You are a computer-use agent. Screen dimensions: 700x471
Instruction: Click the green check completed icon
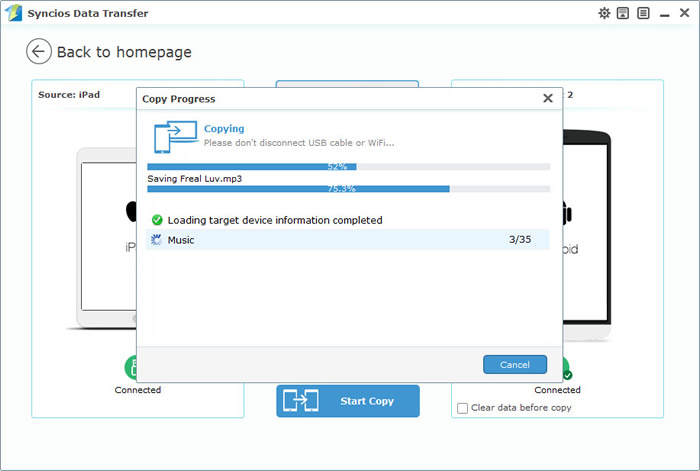pyautogui.click(x=157, y=220)
